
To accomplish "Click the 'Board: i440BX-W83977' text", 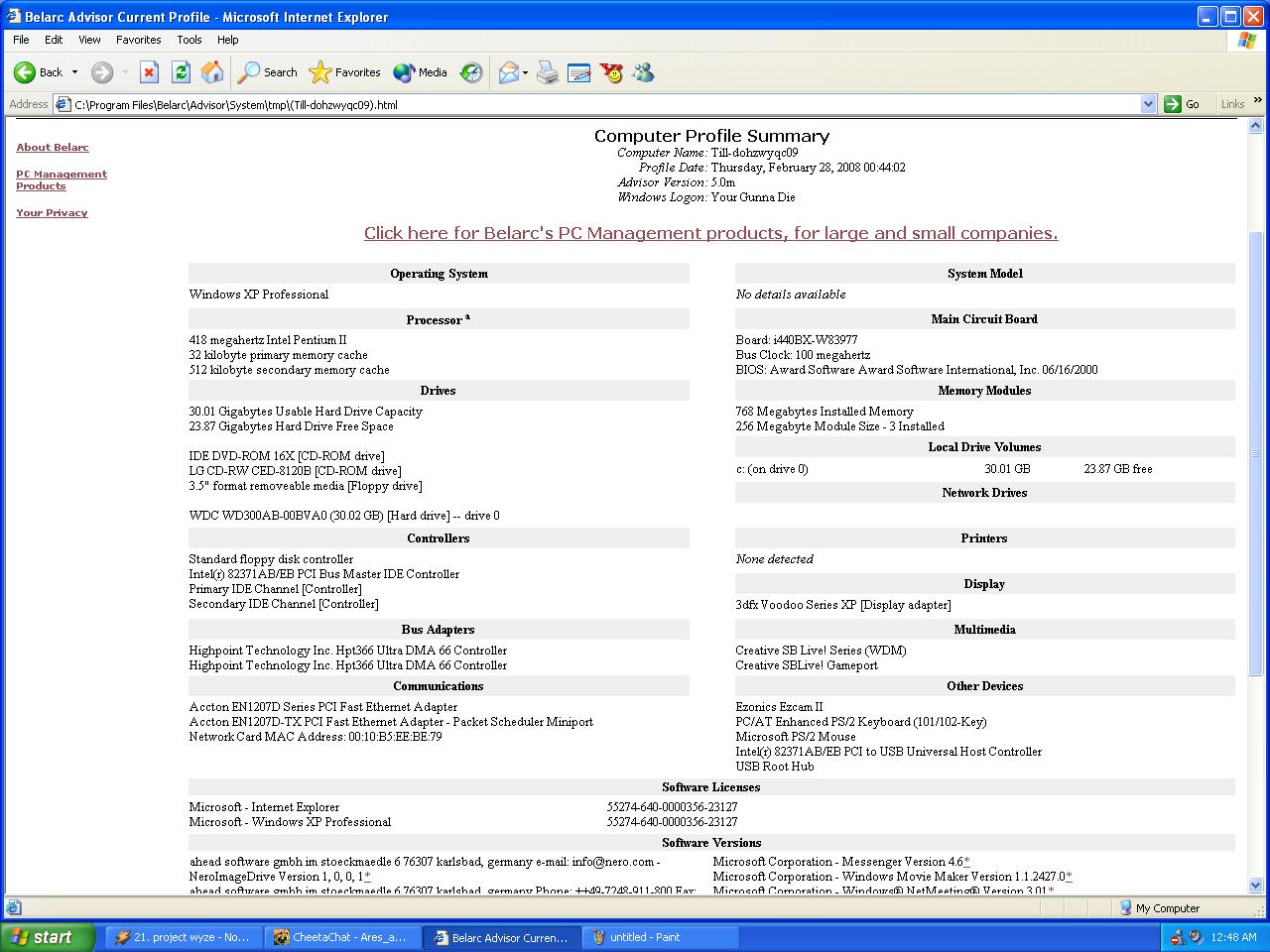I will tap(797, 340).
